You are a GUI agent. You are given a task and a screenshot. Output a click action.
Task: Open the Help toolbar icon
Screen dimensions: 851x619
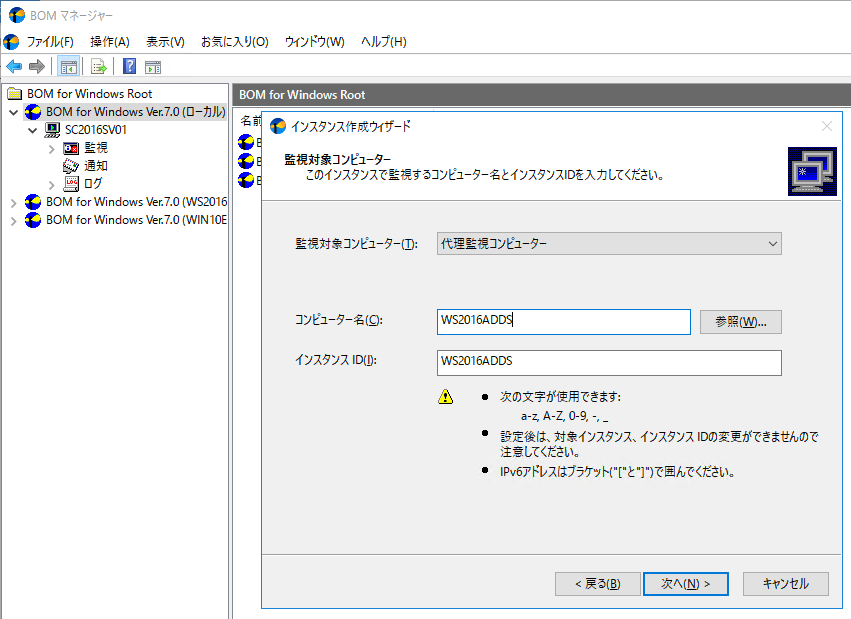(x=129, y=66)
